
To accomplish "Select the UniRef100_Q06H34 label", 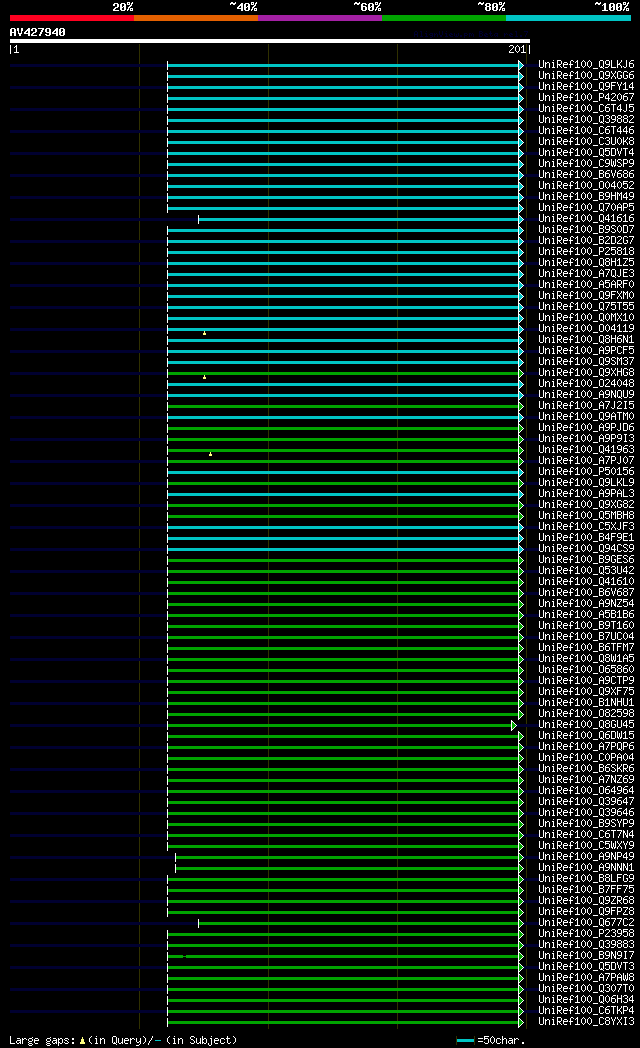I will click(x=586, y=999).
